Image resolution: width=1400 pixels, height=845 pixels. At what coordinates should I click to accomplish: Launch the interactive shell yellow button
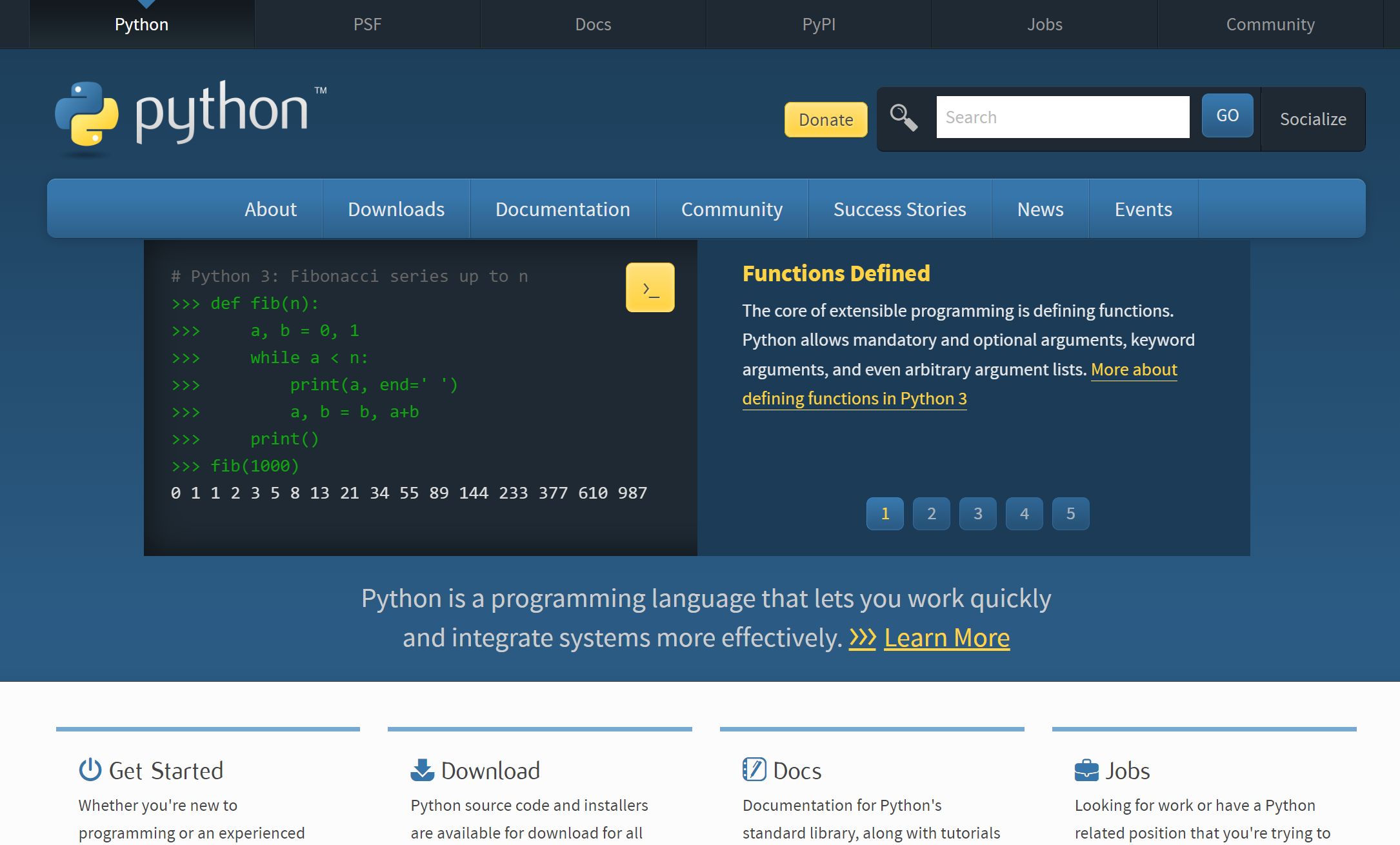(x=650, y=288)
